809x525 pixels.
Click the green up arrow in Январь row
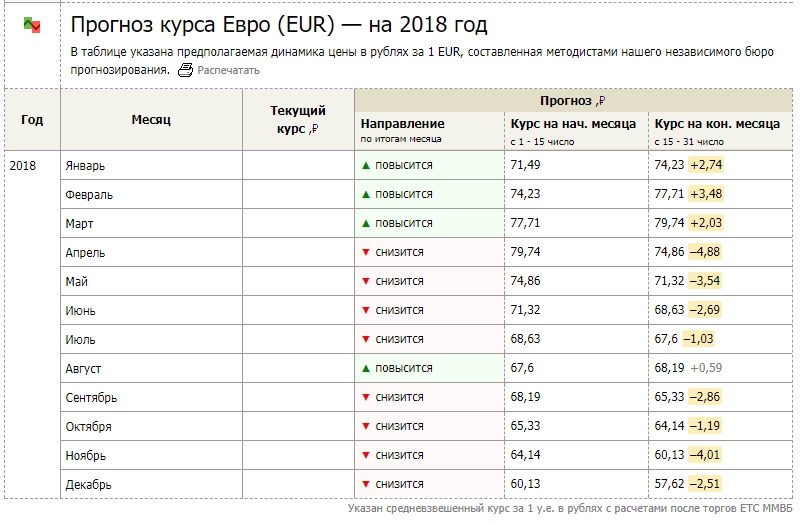tap(366, 166)
